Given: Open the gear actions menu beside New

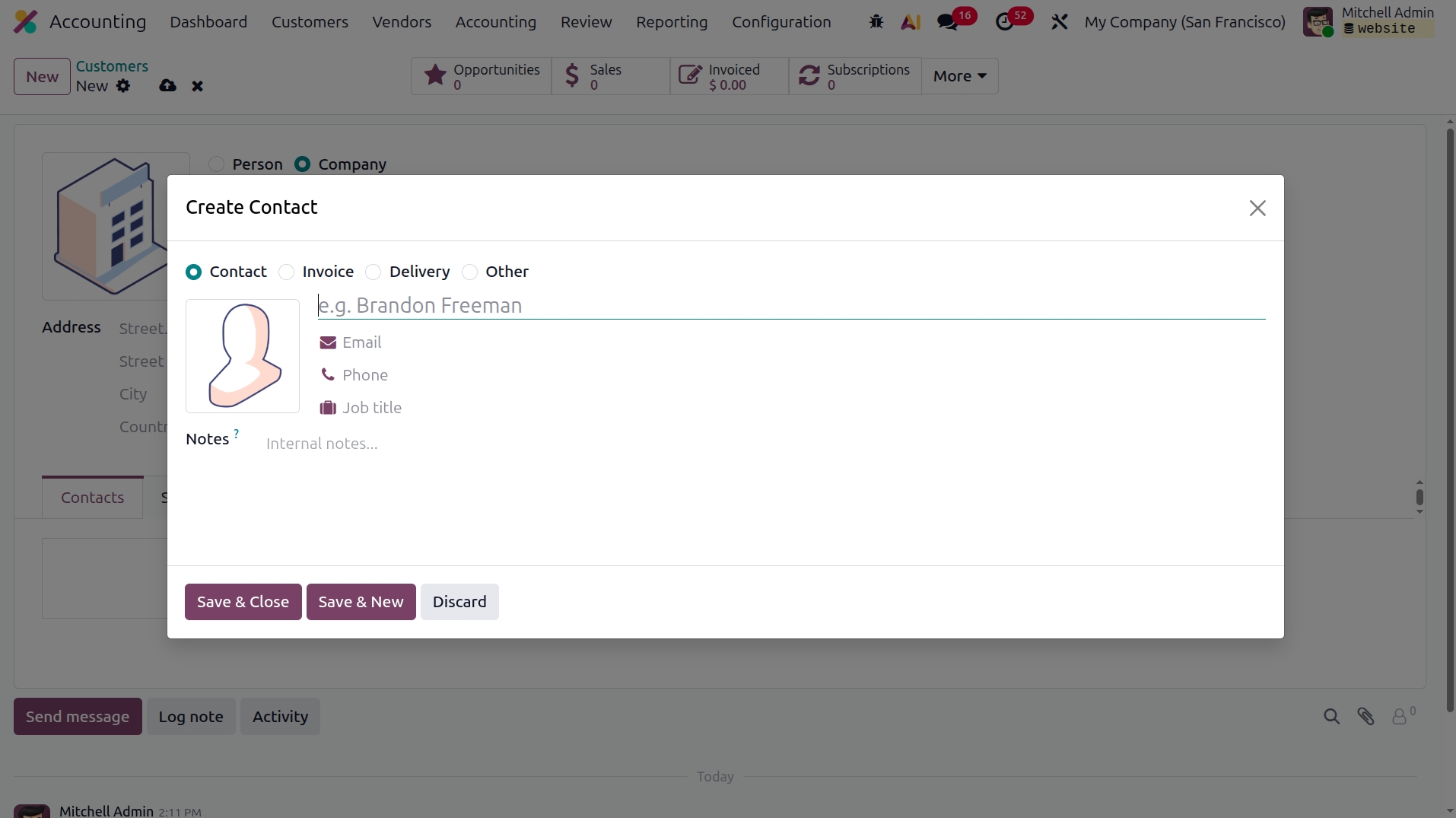Looking at the screenshot, I should [x=123, y=86].
